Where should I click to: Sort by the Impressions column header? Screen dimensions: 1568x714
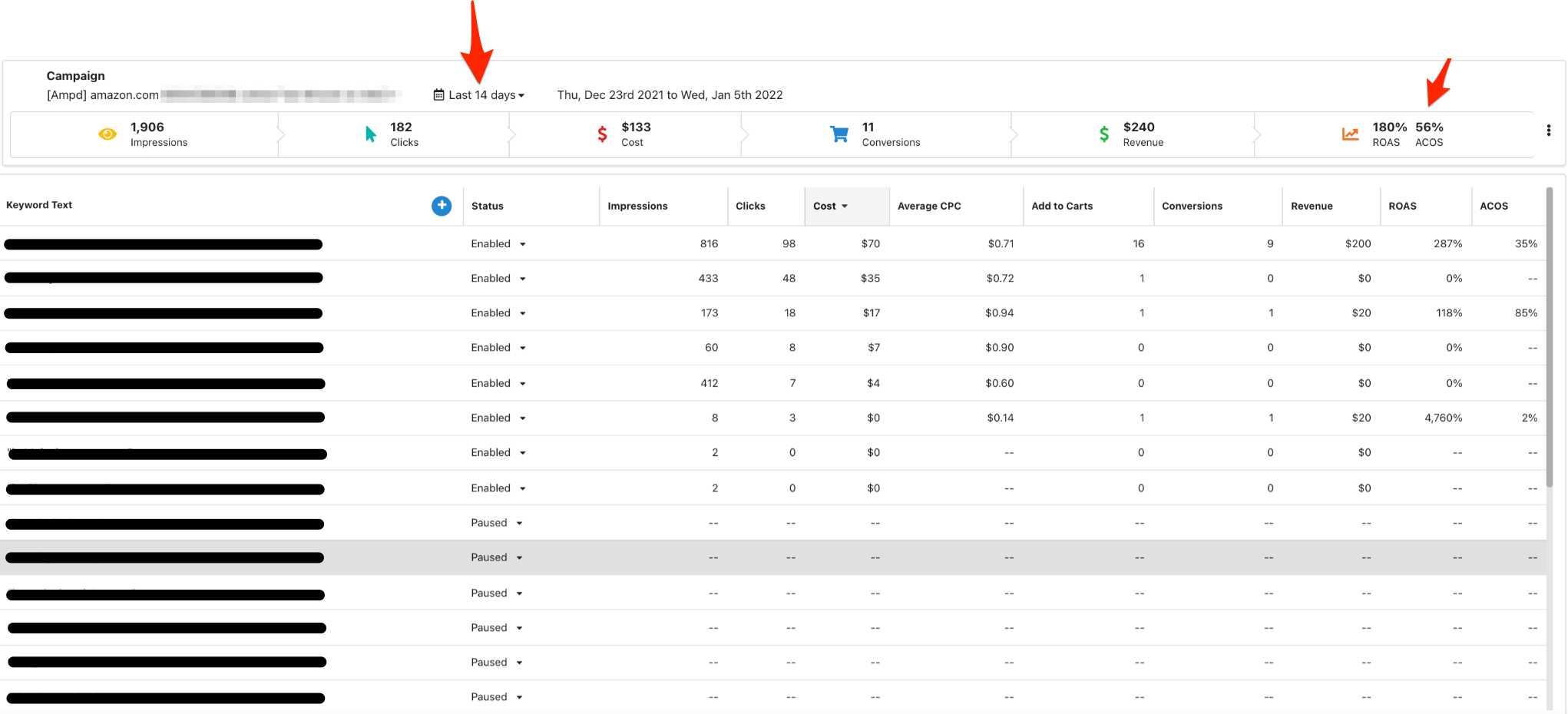637,206
